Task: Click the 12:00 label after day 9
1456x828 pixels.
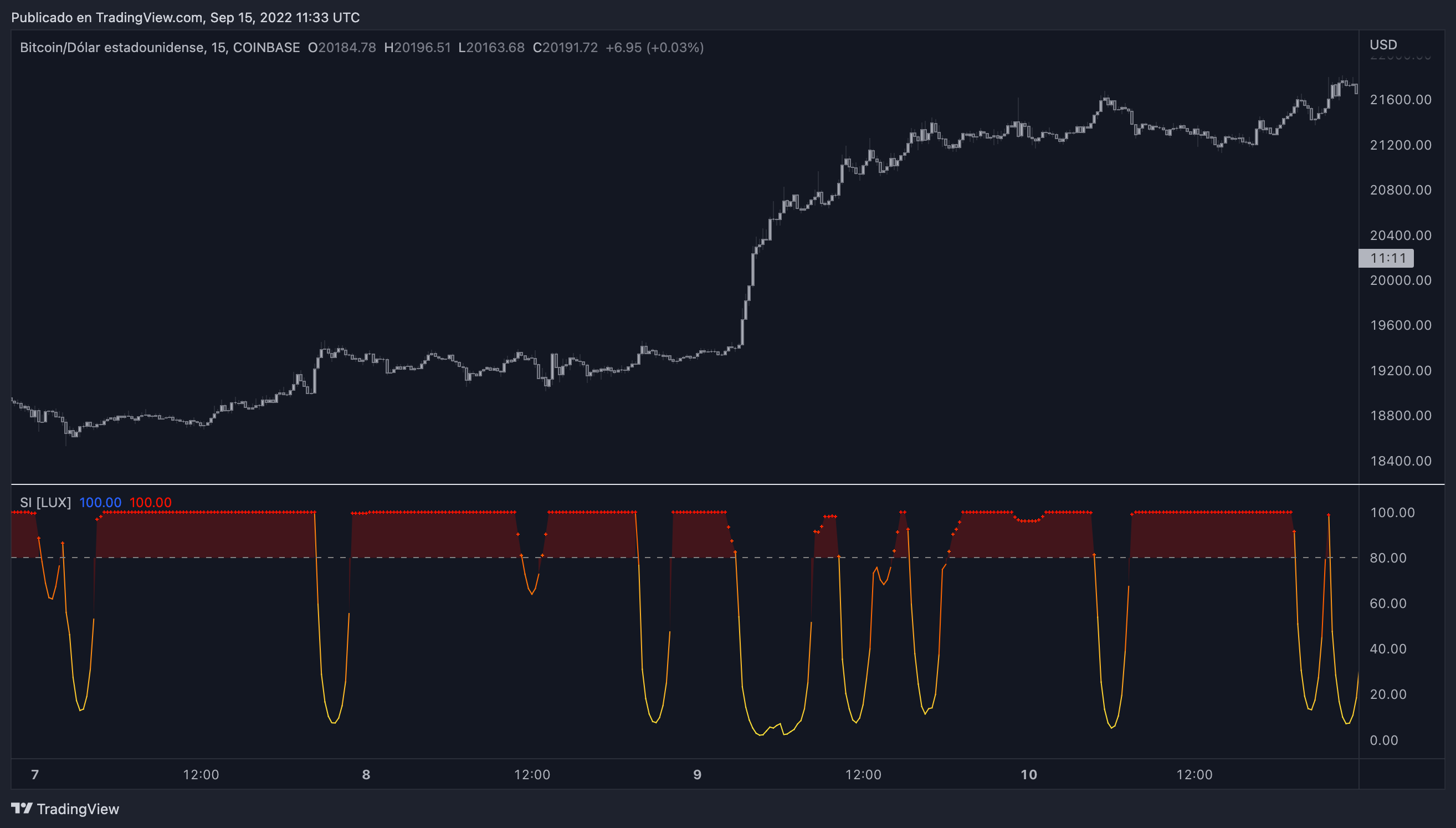Action: pos(863,775)
